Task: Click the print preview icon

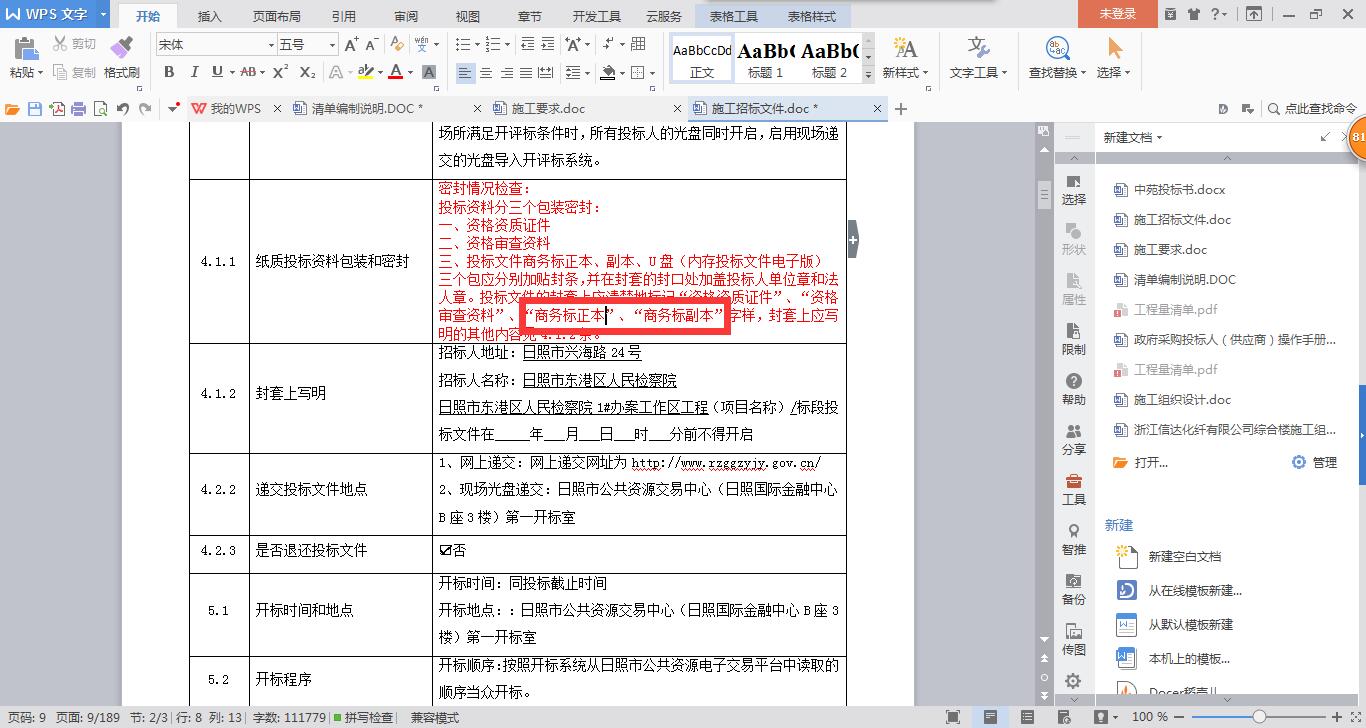Action: [100, 109]
